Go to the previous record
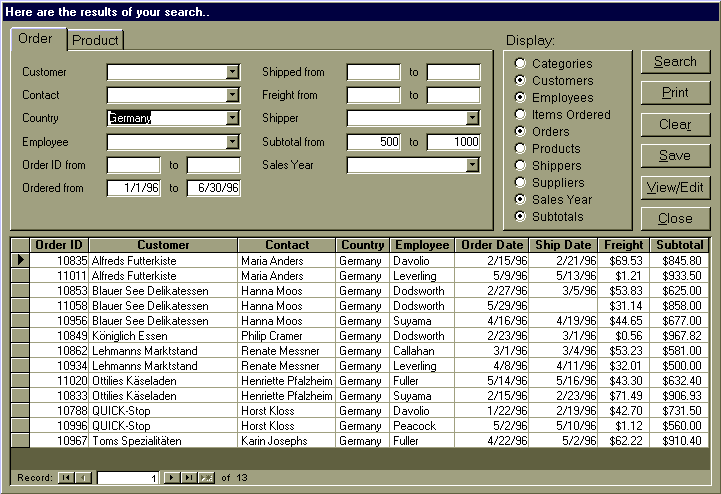The width and height of the screenshot is (721, 494). 83,478
